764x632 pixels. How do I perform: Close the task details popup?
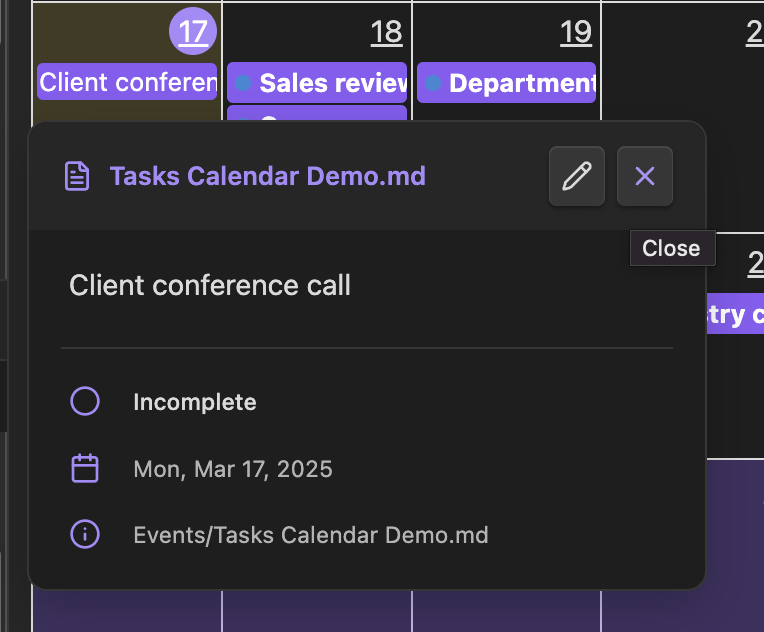click(645, 176)
